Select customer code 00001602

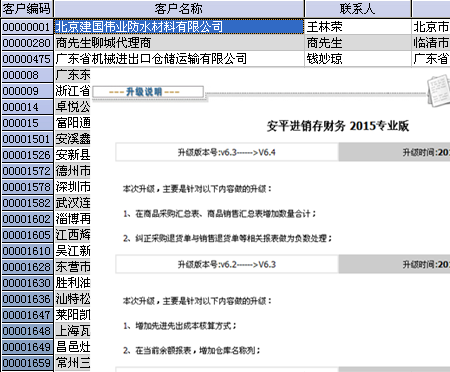[x=27, y=219]
